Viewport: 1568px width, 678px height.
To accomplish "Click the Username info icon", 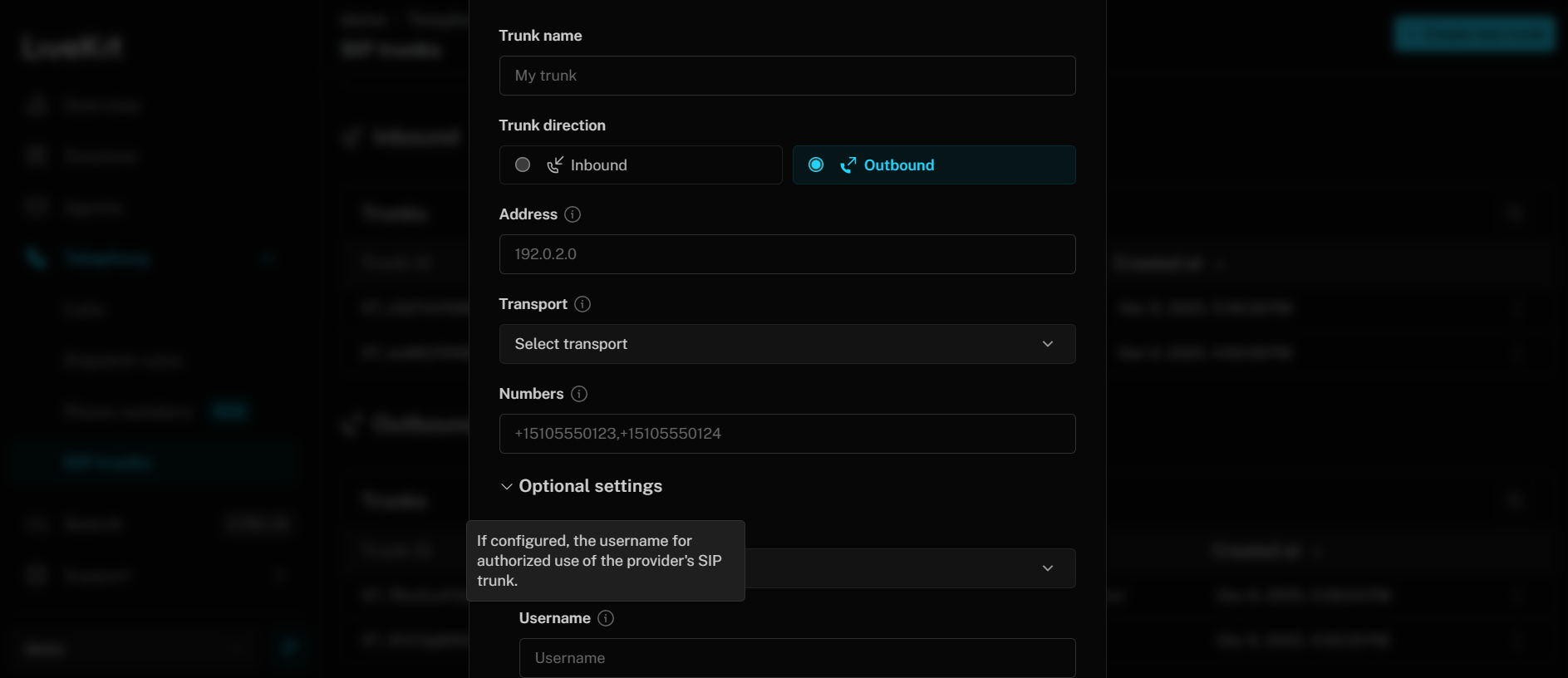I will 607,618.
